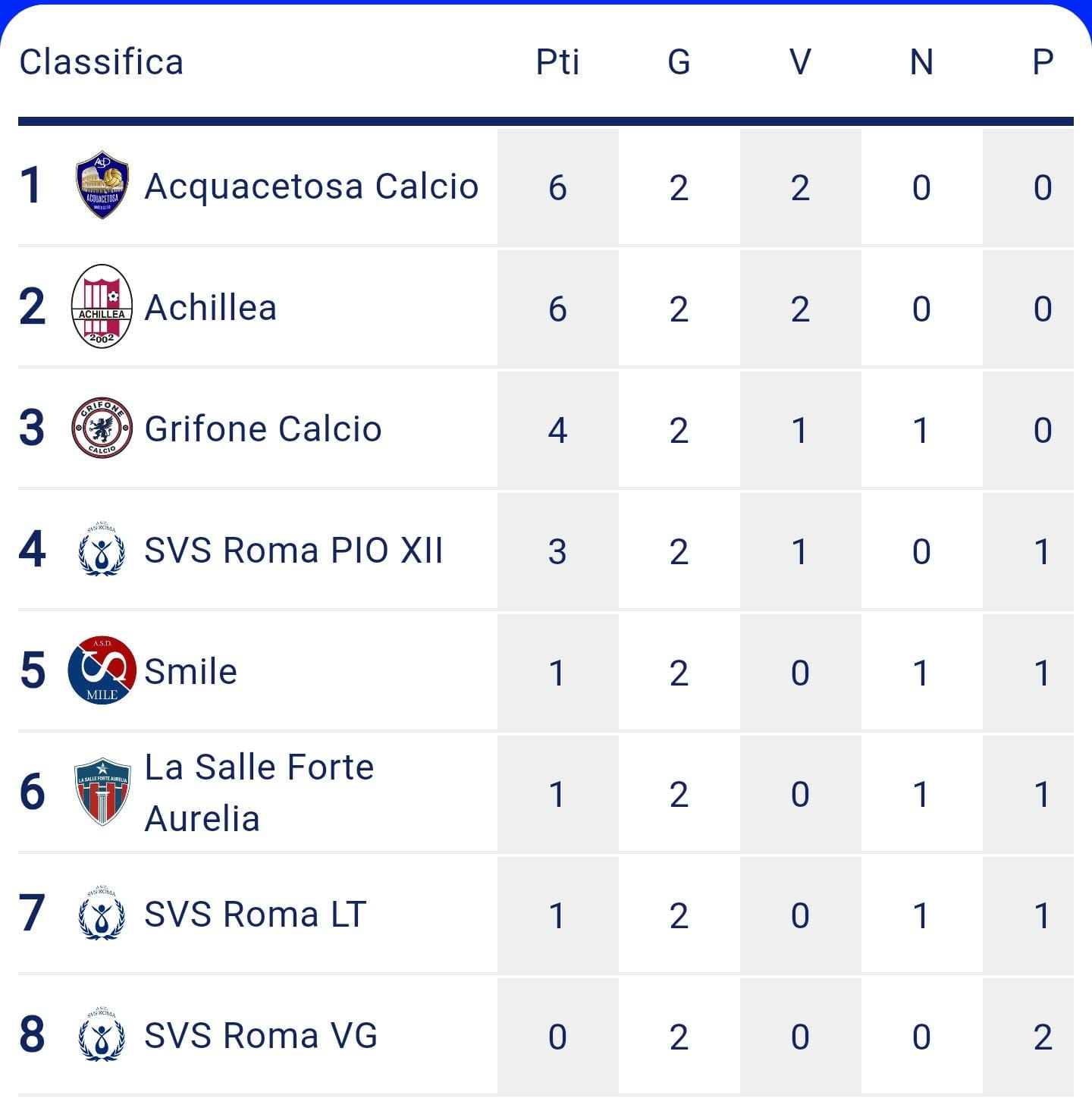Select SVS Roma VG points cell
Image resolution: width=1092 pixels, height=1114 pixels.
(x=558, y=1036)
